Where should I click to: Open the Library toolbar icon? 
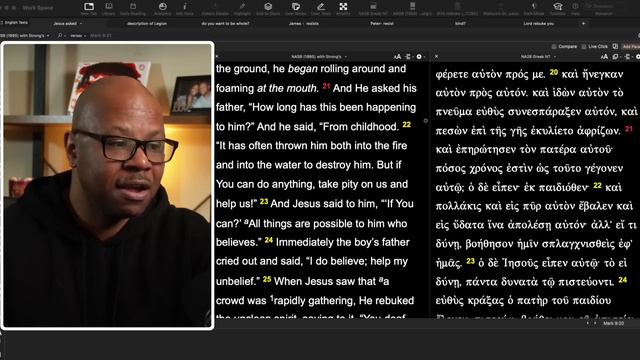coord(109,8)
